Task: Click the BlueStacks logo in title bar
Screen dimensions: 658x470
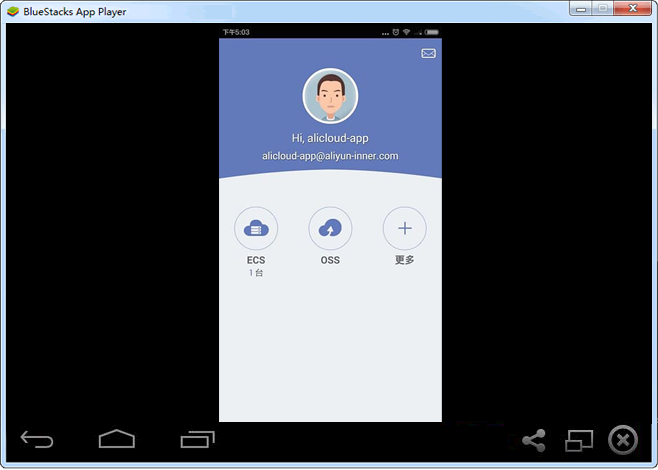Action: coord(12,11)
